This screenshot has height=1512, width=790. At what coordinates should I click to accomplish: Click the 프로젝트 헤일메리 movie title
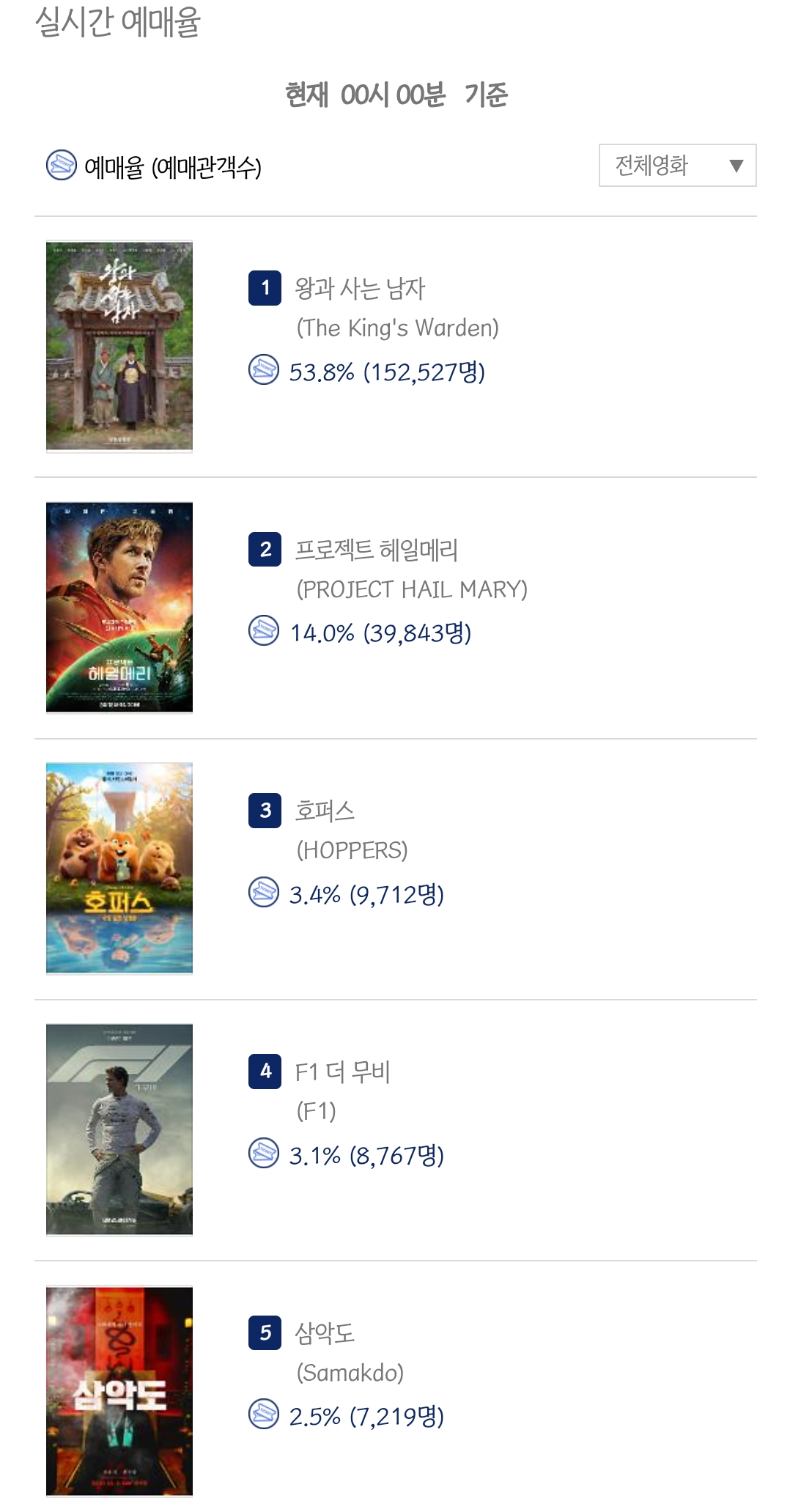pyautogui.click(x=376, y=550)
